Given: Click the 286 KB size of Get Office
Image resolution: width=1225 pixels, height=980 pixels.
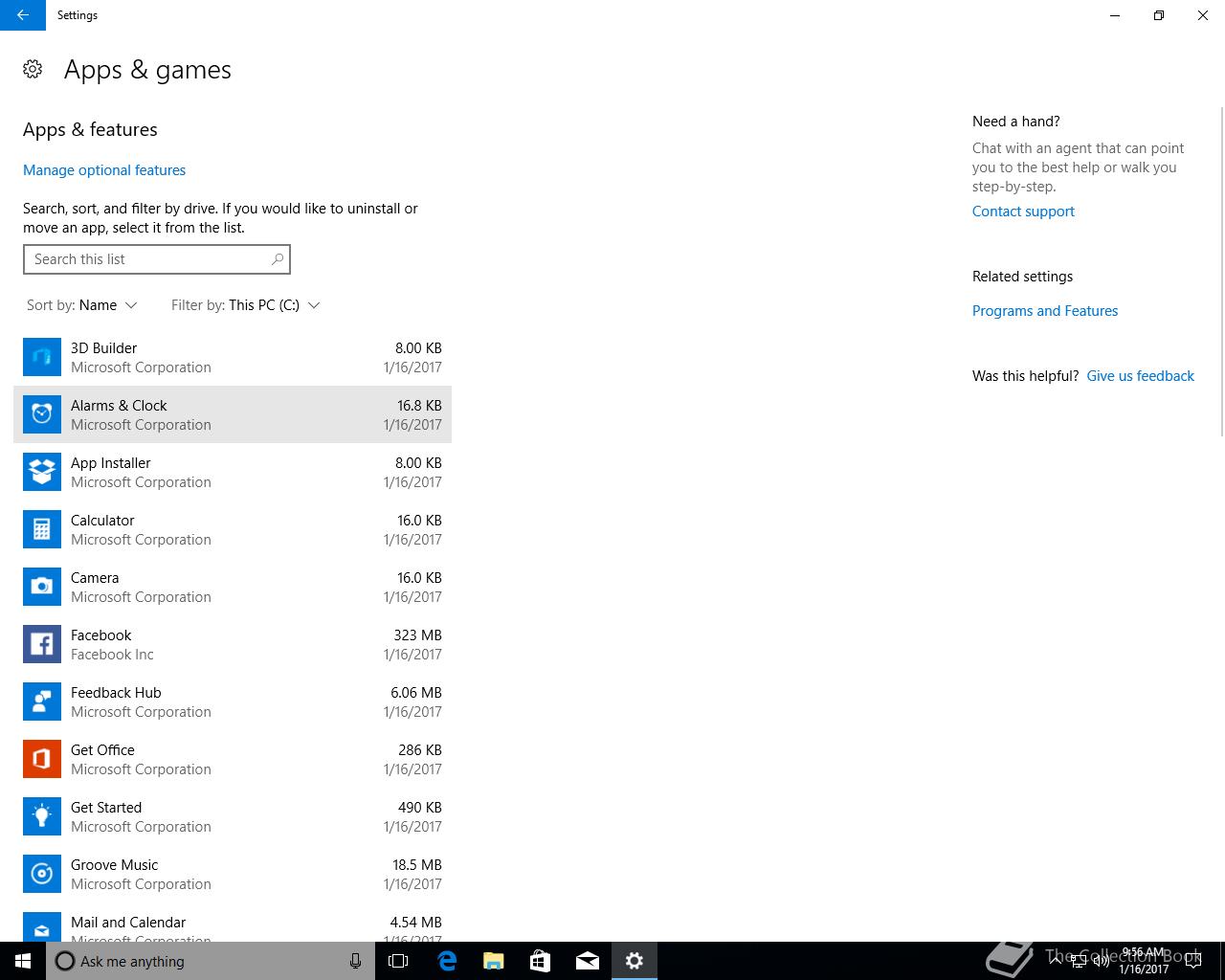Looking at the screenshot, I should tap(420, 750).
